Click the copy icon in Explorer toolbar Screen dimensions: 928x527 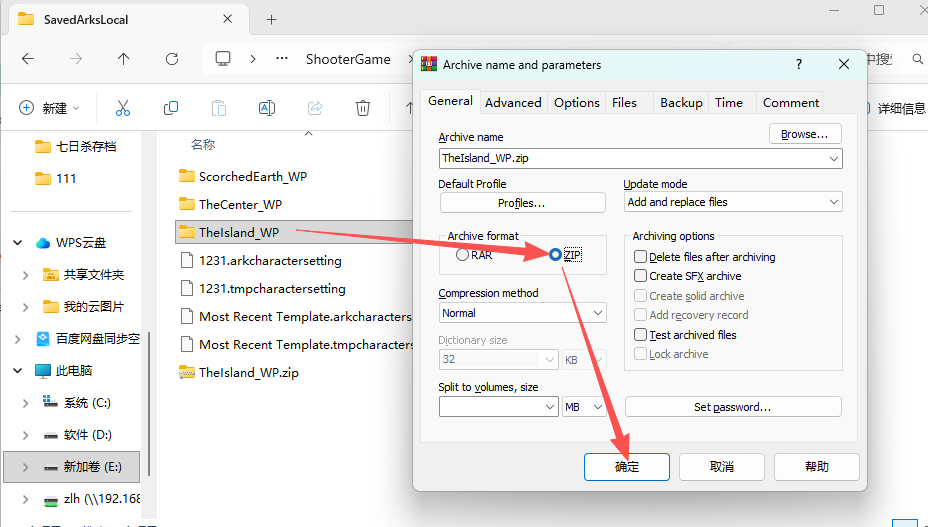[x=171, y=108]
